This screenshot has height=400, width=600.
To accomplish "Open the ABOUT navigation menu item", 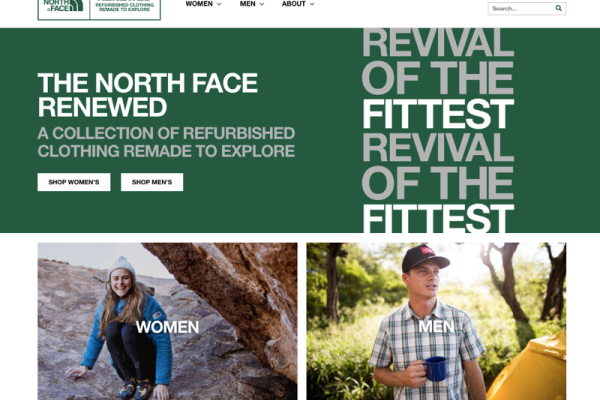I will click(x=293, y=4).
